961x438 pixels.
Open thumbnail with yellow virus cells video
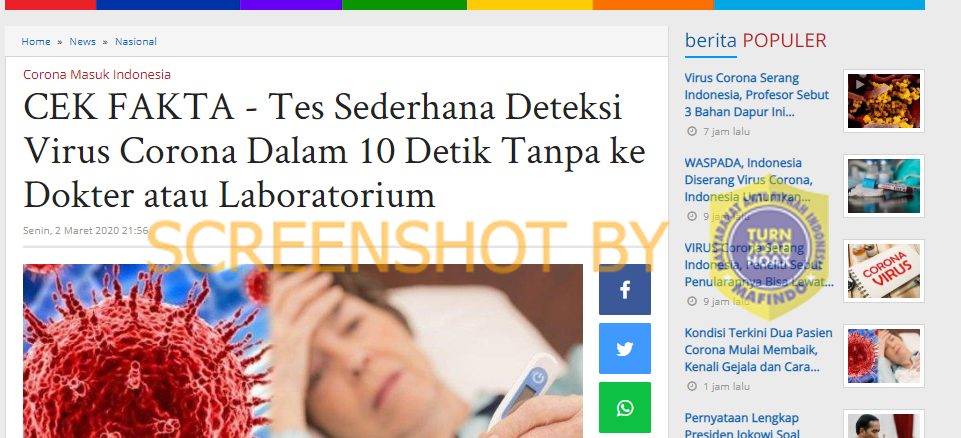(884, 101)
